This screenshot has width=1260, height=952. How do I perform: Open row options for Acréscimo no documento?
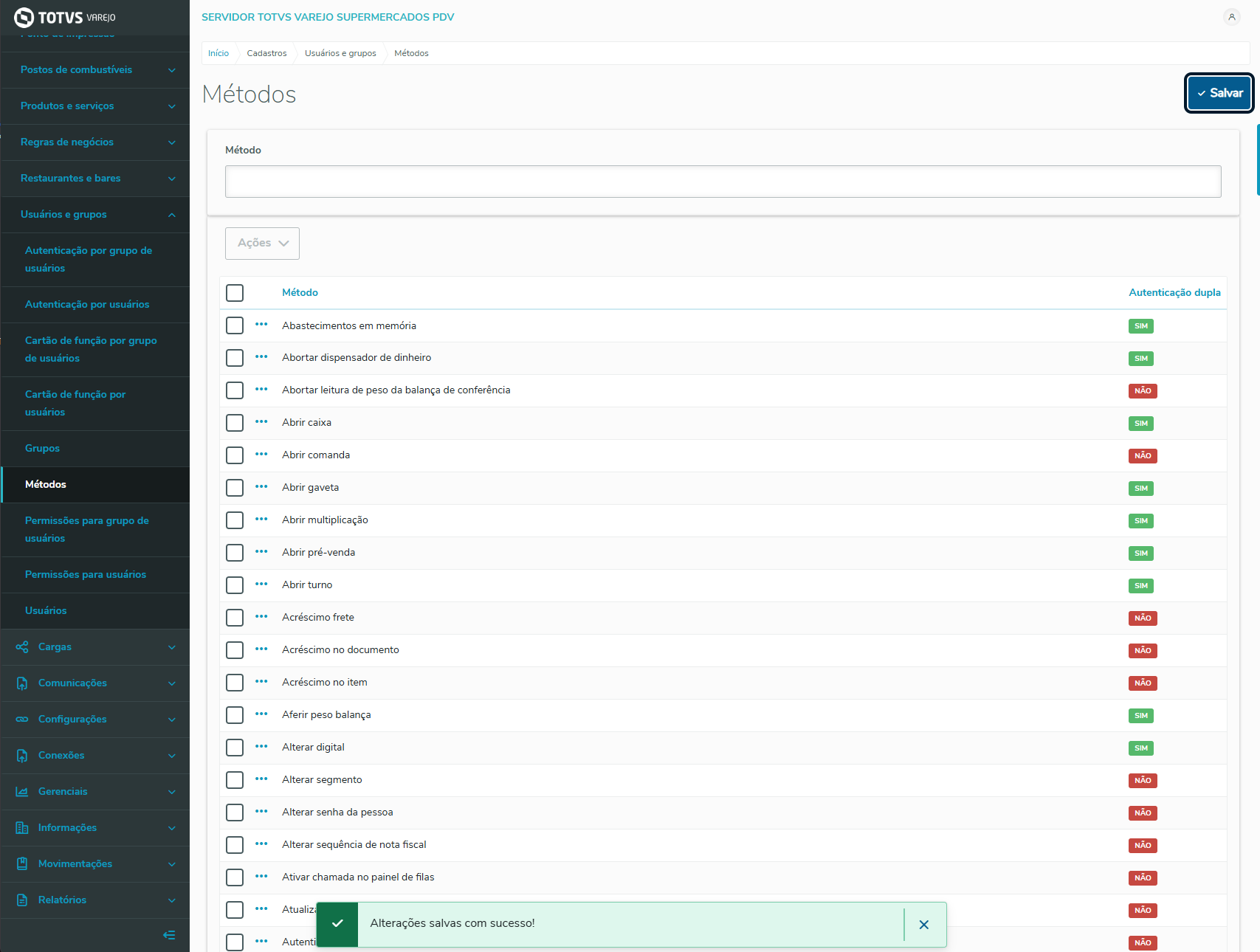click(261, 649)
